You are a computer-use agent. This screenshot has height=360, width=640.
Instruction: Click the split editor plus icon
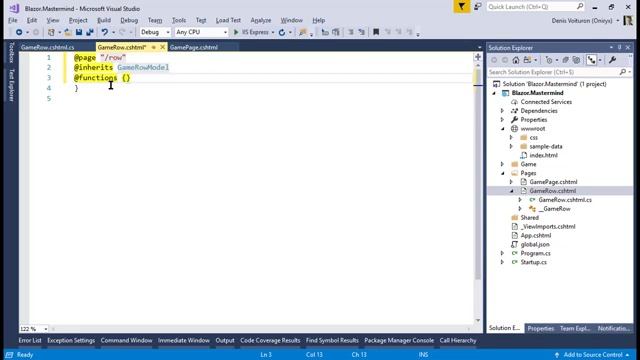point(478,57)
